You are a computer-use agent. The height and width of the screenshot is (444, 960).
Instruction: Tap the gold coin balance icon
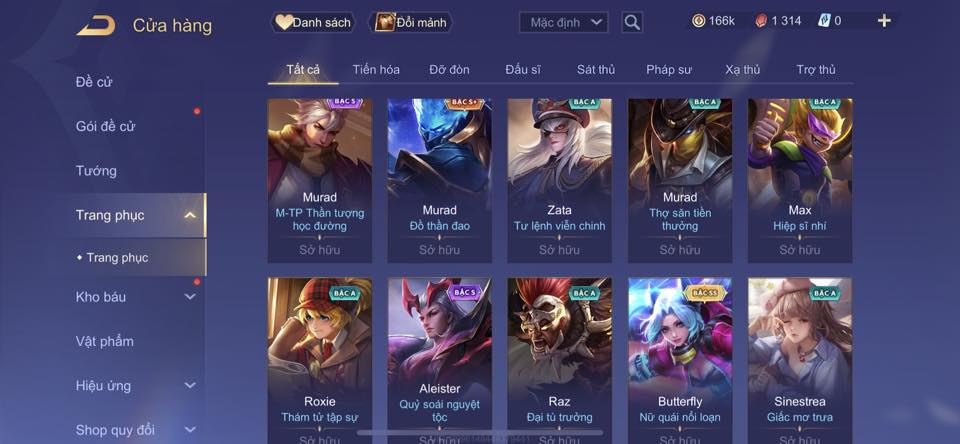[698, 21]
